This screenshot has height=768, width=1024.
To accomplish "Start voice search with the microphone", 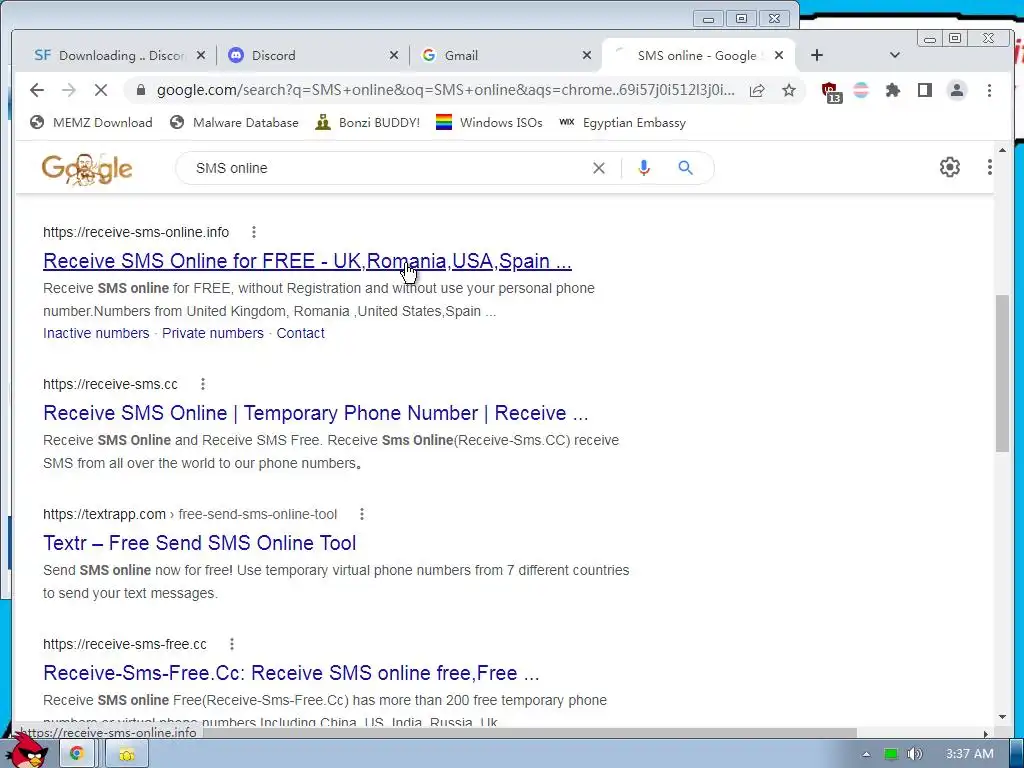I will tap(643, 168).
